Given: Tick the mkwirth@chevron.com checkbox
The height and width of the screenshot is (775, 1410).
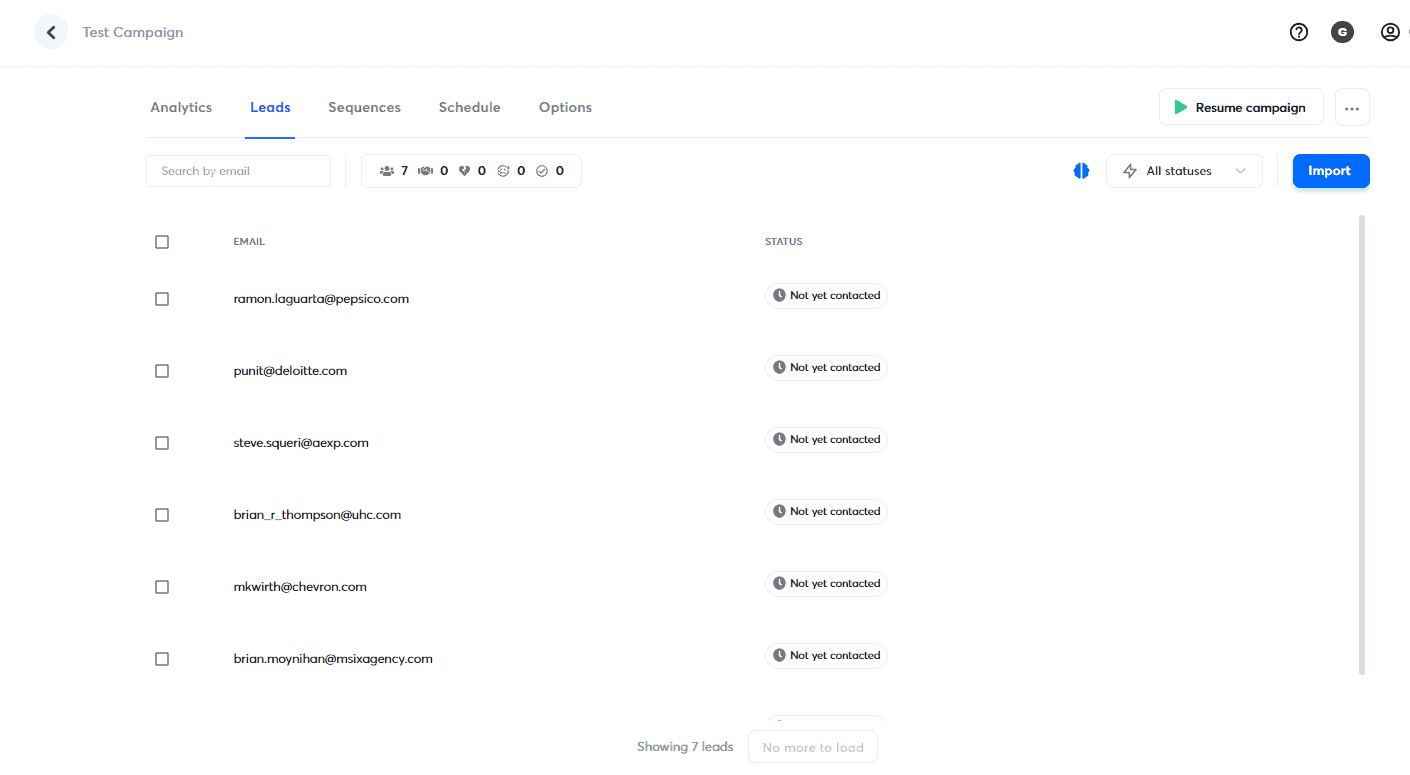Looking at the screenshot, I should [x=162, y=587].
